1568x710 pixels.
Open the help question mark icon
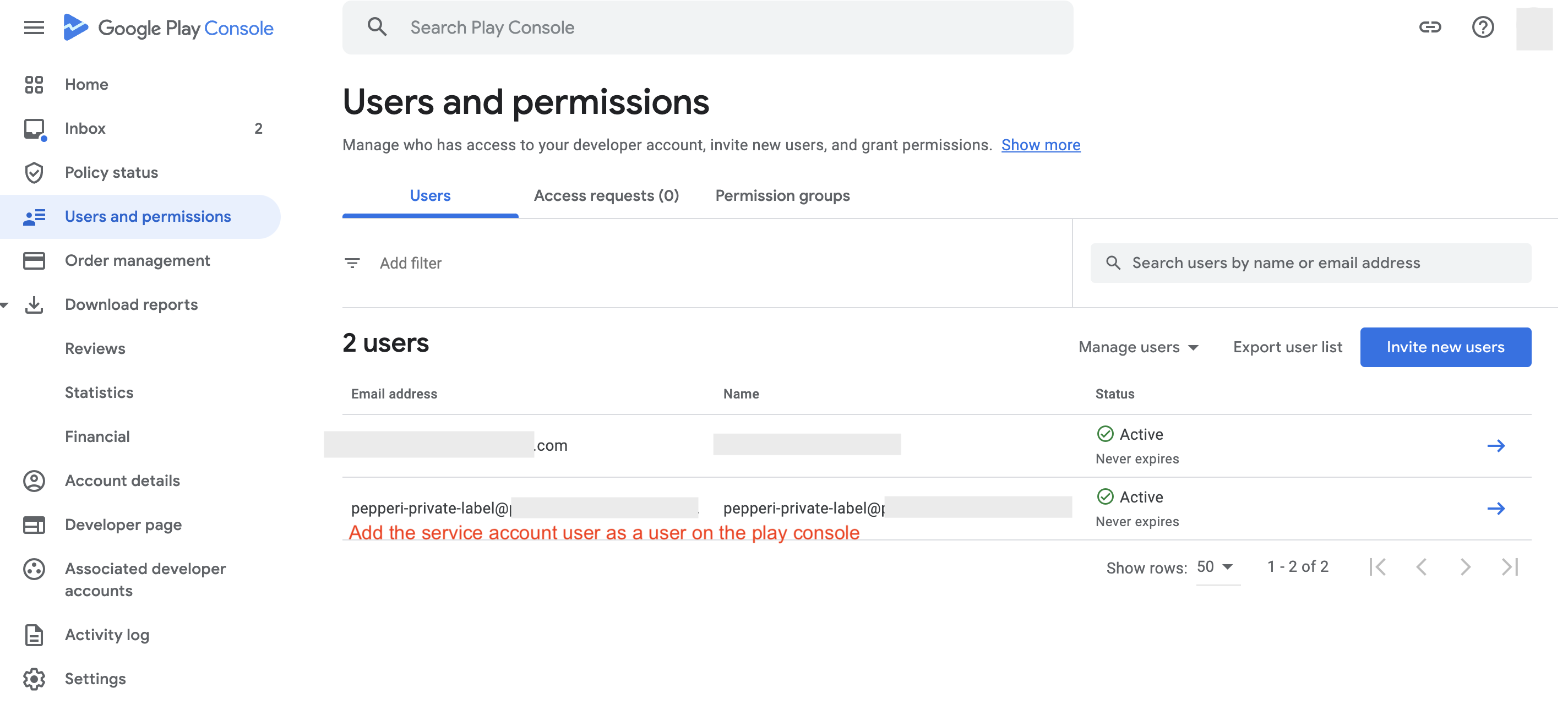[x=1483, y=27]
